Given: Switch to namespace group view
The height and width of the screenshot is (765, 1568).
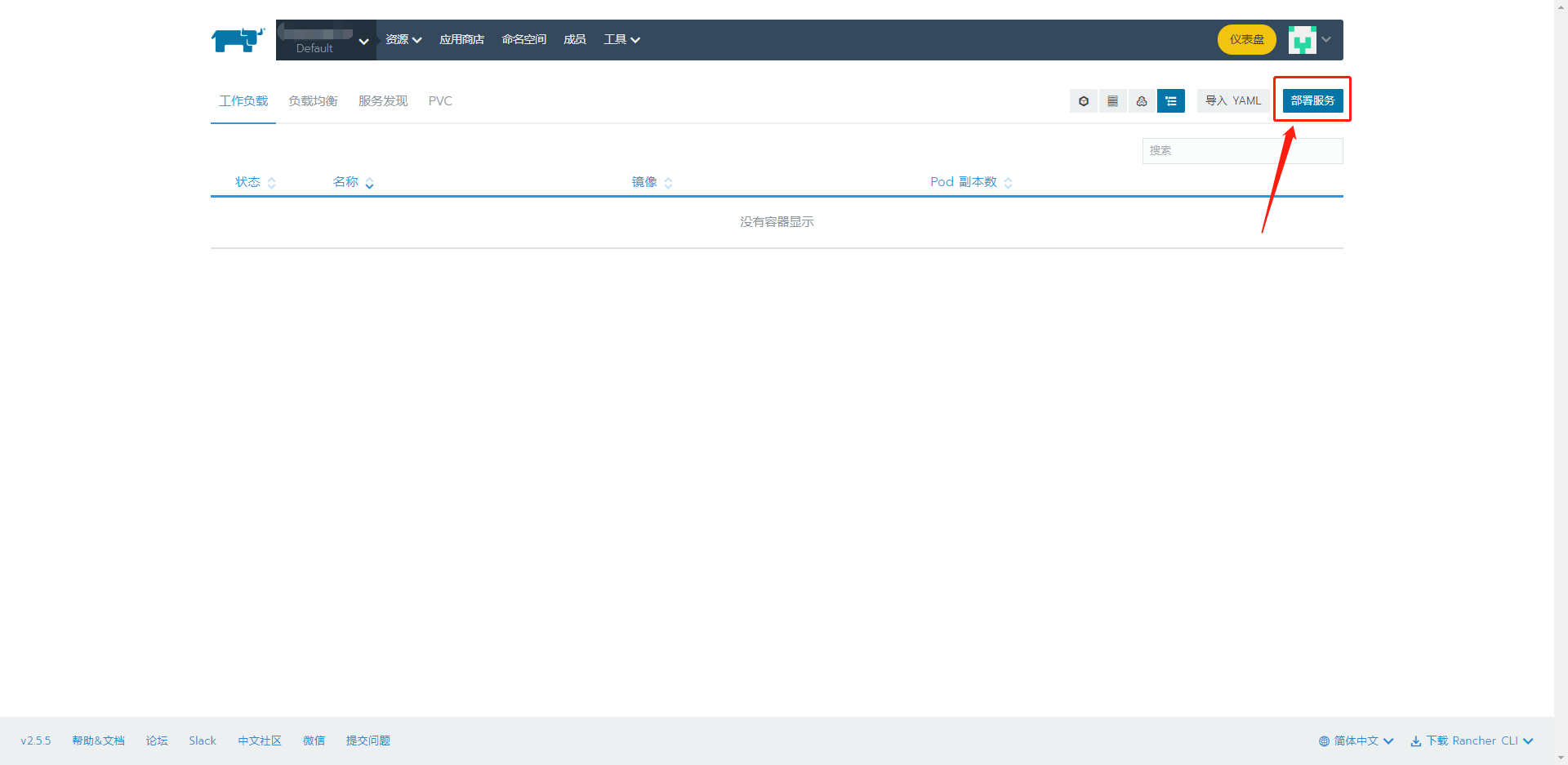Looking at the screenshot, I should [1142, 101].
